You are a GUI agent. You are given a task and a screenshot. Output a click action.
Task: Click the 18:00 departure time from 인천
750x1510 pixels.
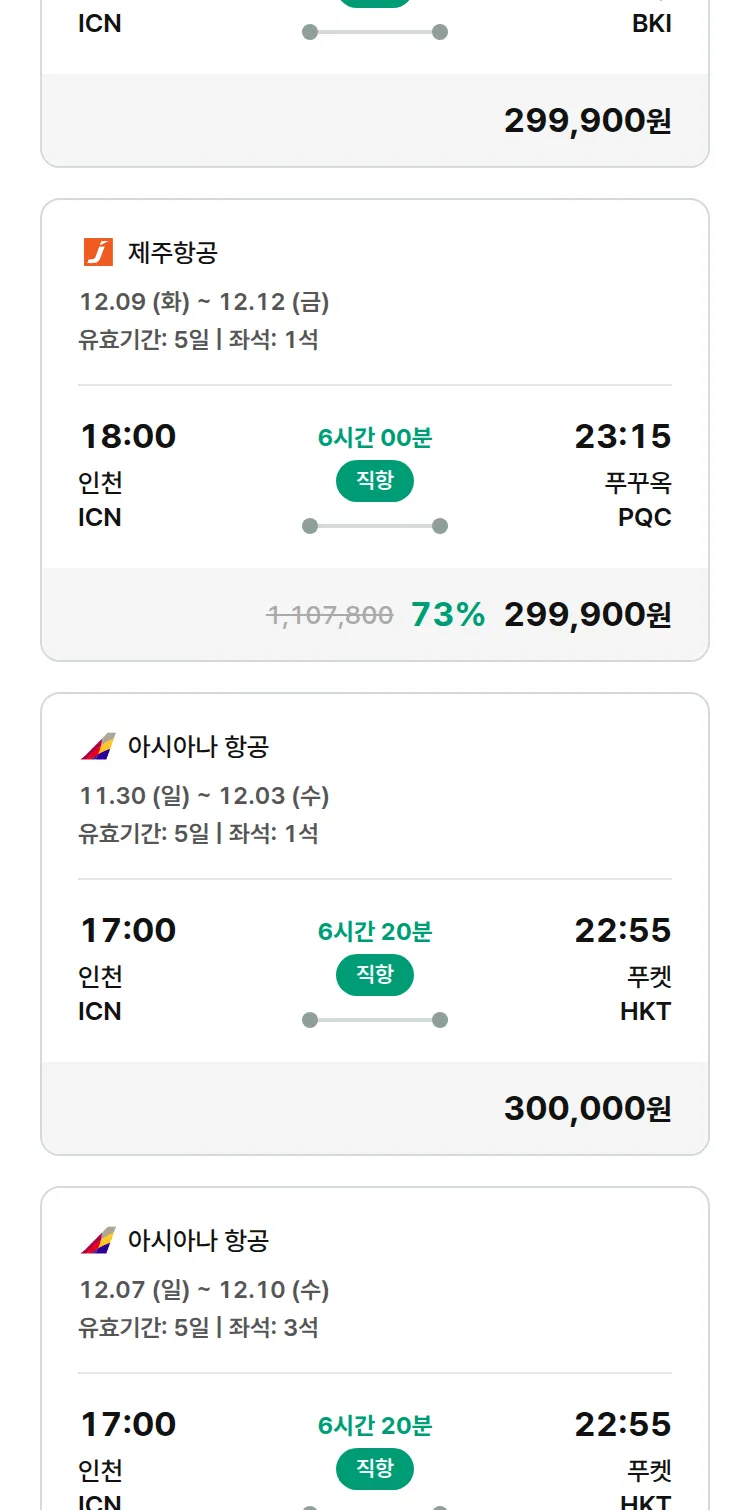pyautogui.click(x=127, y=437)
